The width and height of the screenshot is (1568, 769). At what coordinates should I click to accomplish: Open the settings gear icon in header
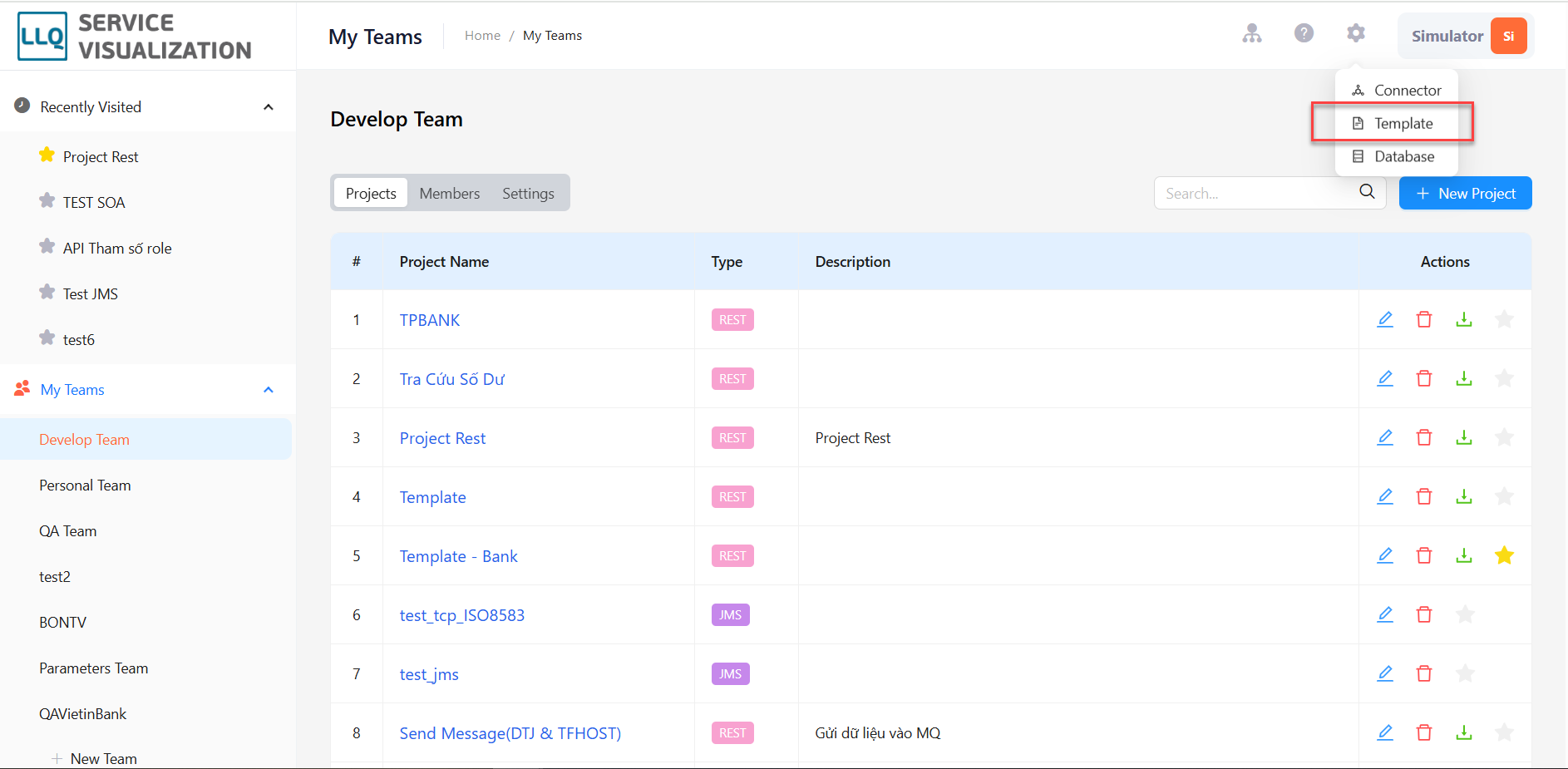point(1356,33)
